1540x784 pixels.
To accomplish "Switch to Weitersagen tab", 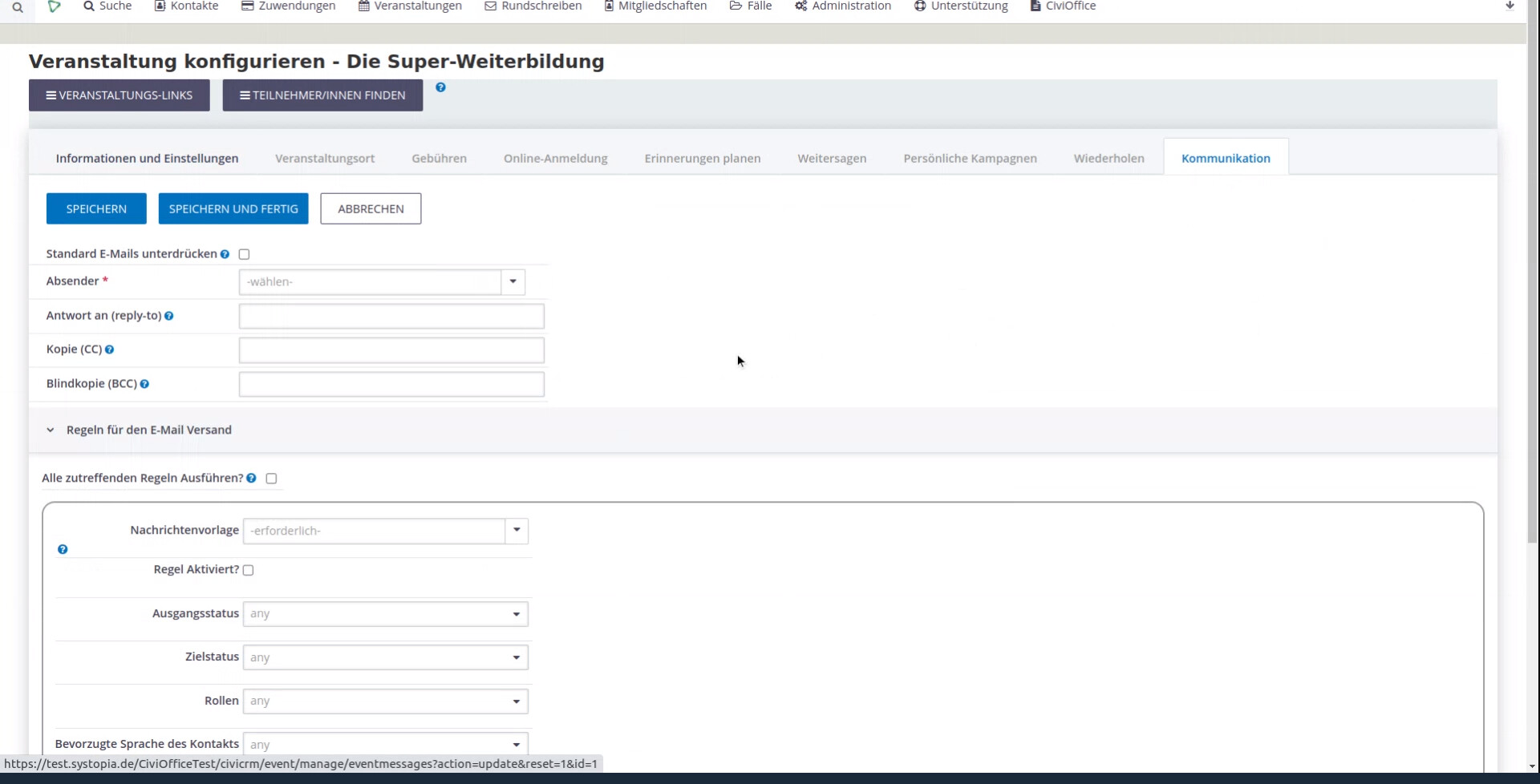I will click(832, 158).
